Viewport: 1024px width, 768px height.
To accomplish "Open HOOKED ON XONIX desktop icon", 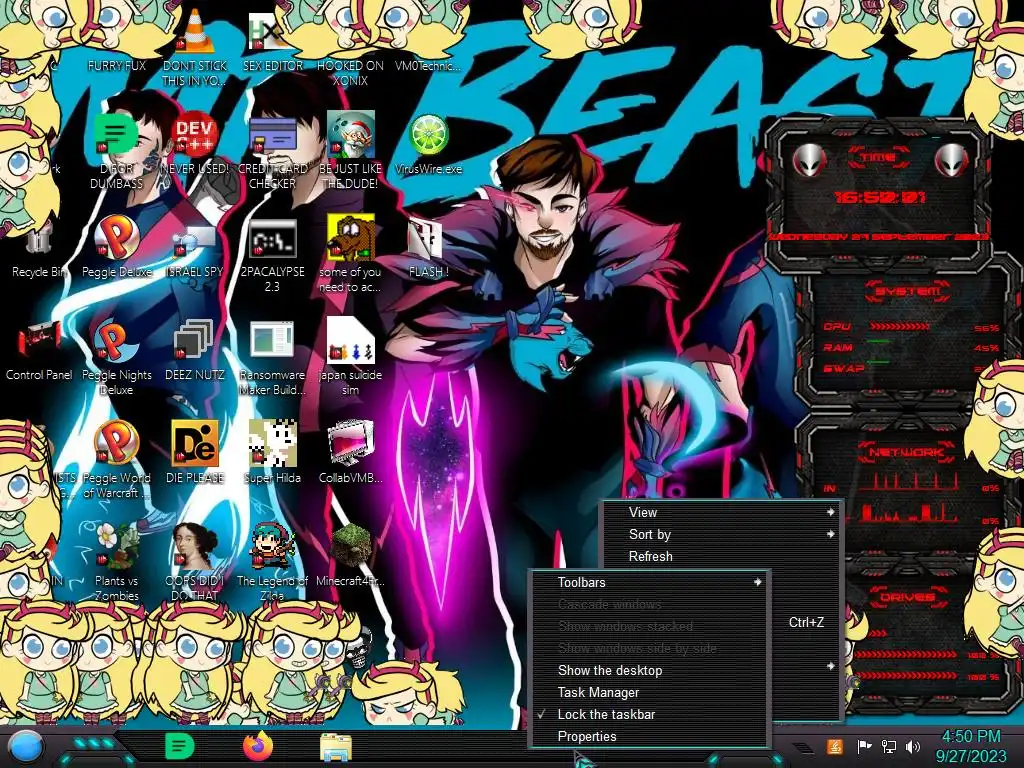I will coord(350,72).
